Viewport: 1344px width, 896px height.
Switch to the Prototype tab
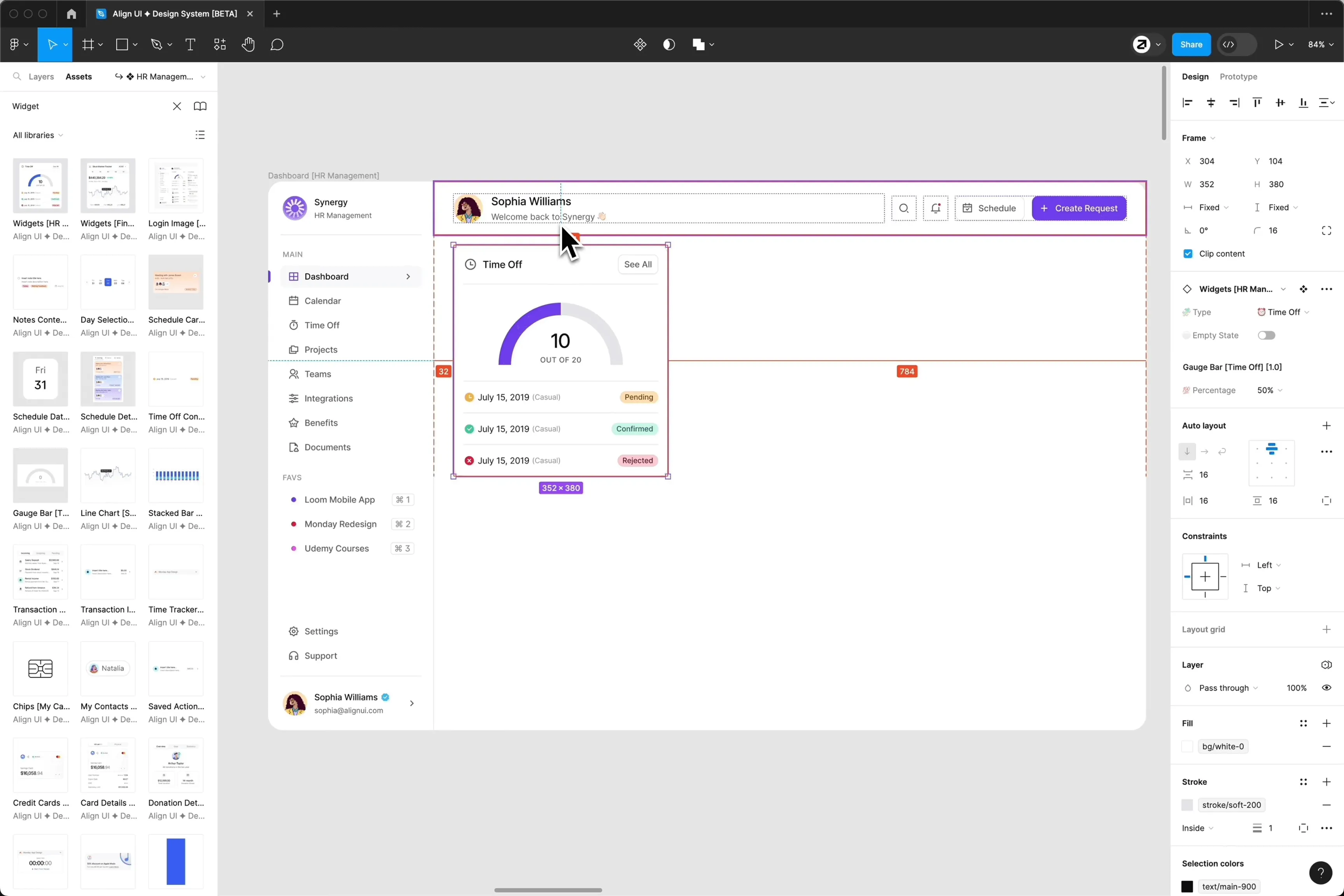click(x=1238, y=77)
